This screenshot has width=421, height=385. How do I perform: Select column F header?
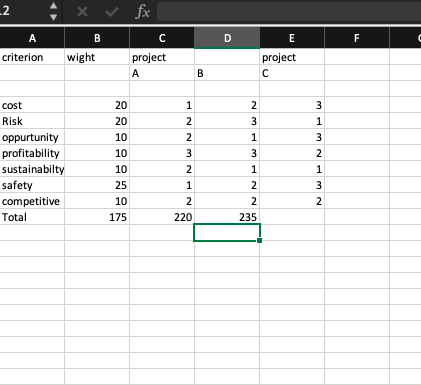coord(357,38)
